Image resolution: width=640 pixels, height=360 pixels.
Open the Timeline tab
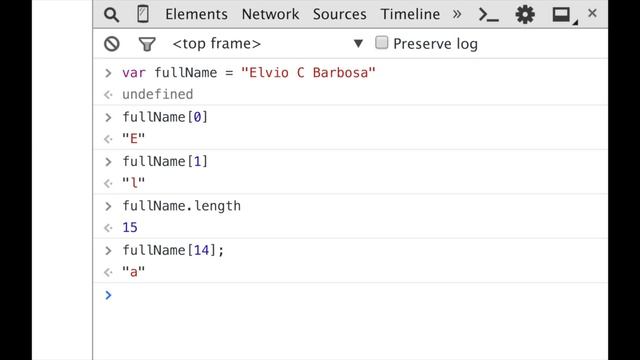pyautogui.click(x=410, y=14)
